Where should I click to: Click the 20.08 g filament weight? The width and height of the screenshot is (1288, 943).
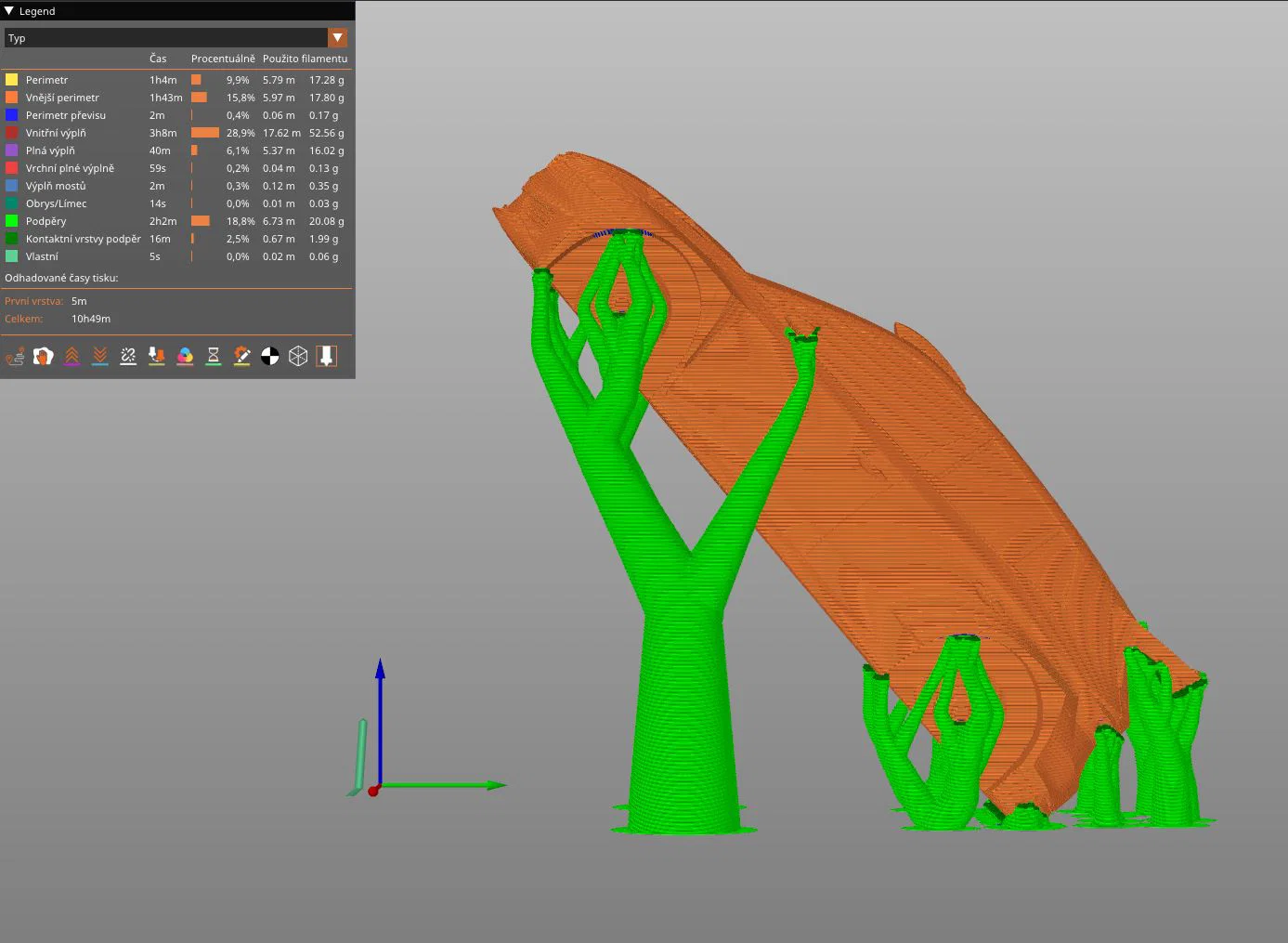(326, 221)
